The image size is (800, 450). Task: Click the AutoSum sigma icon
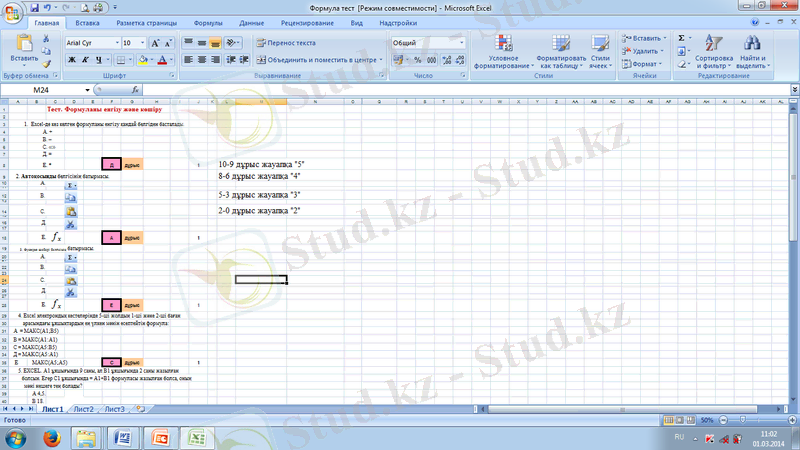point(683,37)
